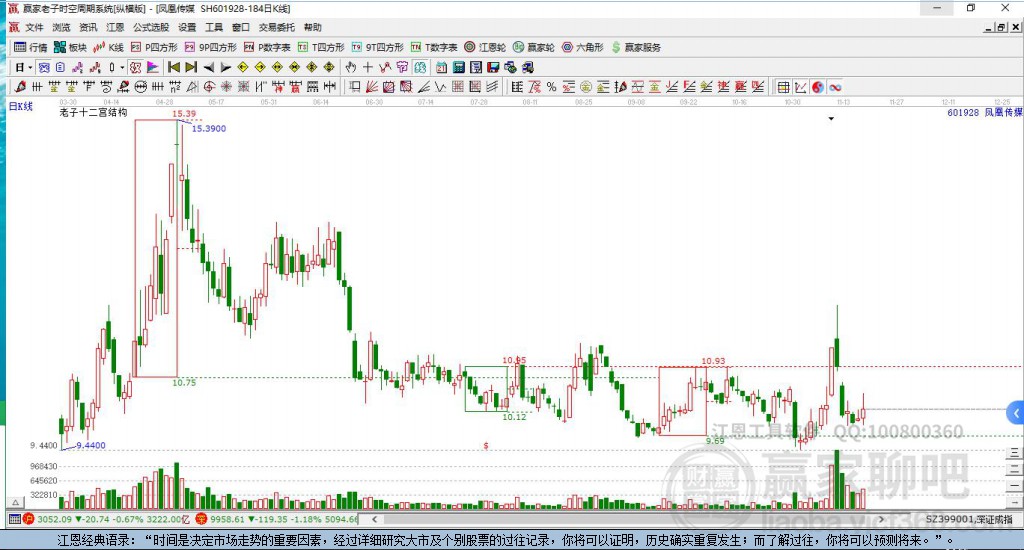Click the red pencil drawing tool

(x=20, y=87)
